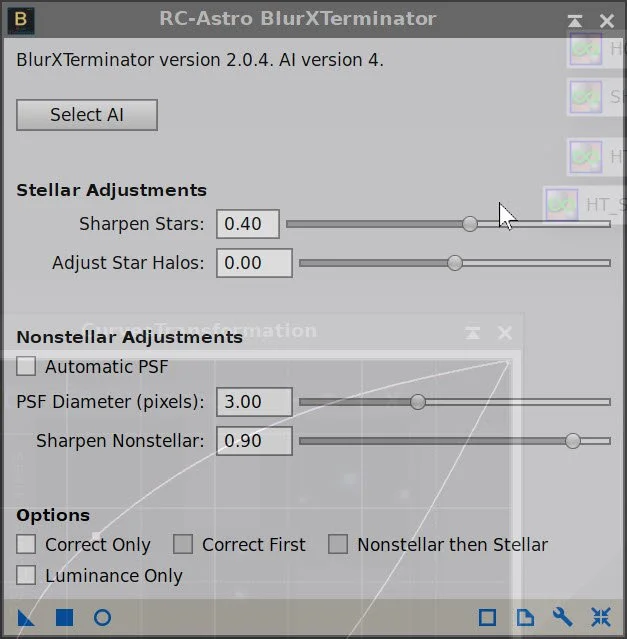Click the BlurXTerminator window title bar

297,19
